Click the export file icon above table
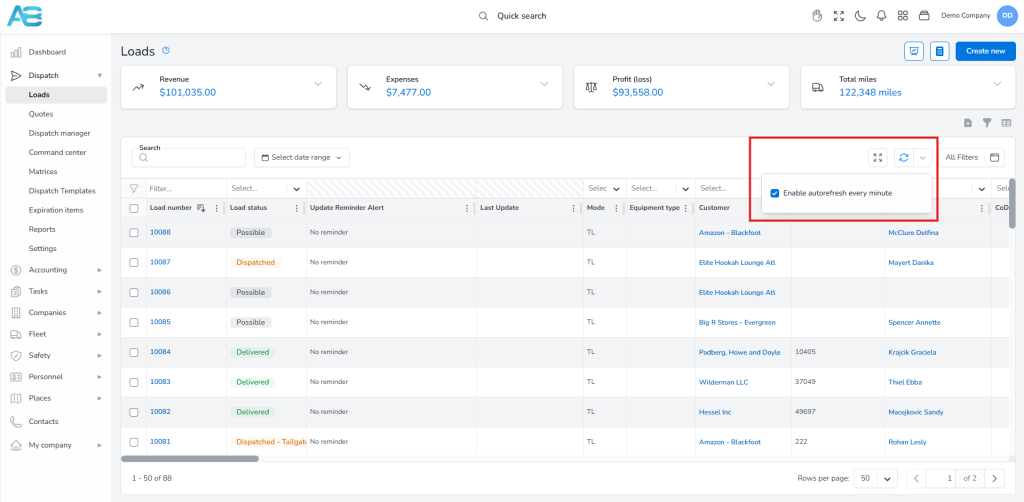 tap(968, 123)
